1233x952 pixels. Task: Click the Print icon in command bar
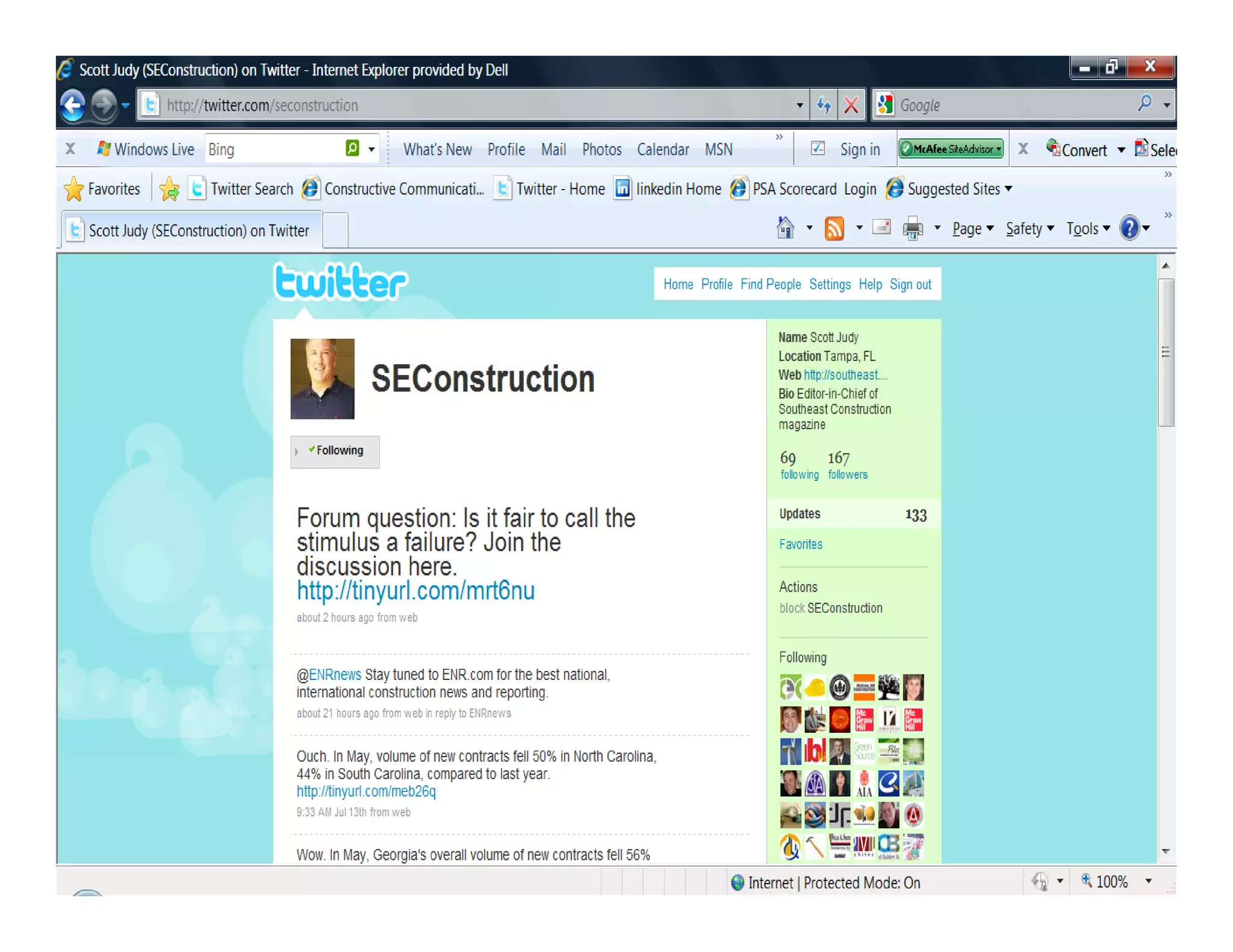912,229
